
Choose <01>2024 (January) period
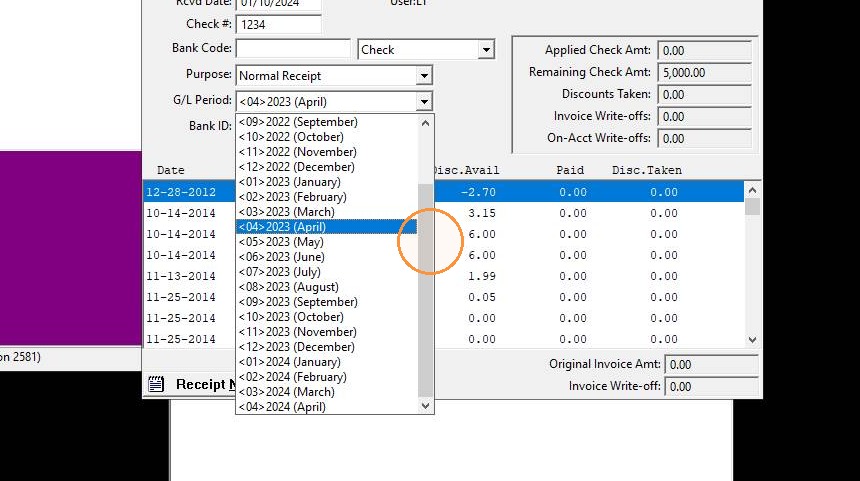click(327, 362)
